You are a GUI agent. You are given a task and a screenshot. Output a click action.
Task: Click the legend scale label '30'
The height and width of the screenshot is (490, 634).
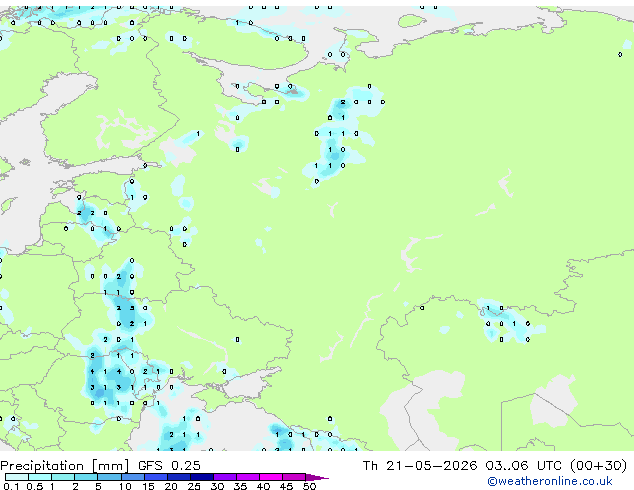(217, 486)
